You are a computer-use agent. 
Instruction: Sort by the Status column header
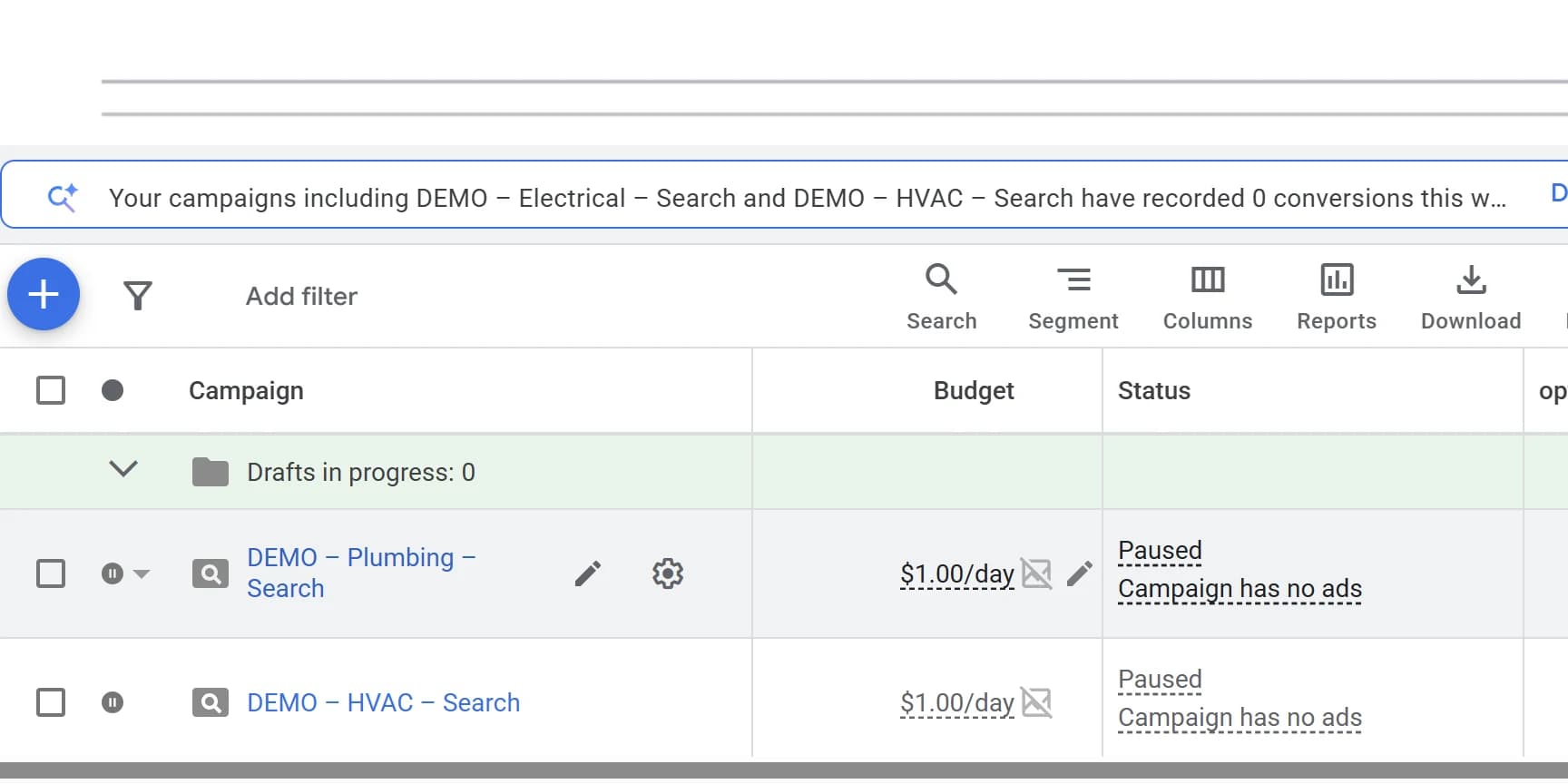click(x=1153, y=390)
